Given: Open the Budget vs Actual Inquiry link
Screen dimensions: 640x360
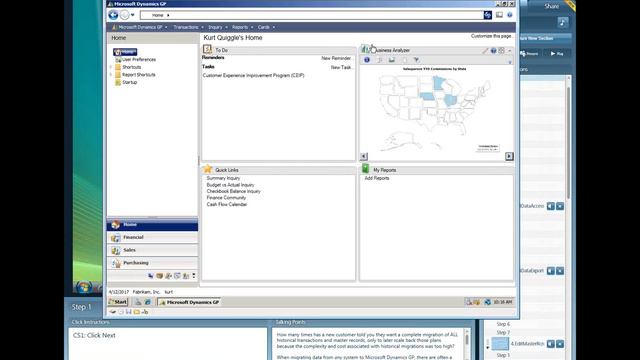Looking at the screenshot, I should tap(230, 185).
